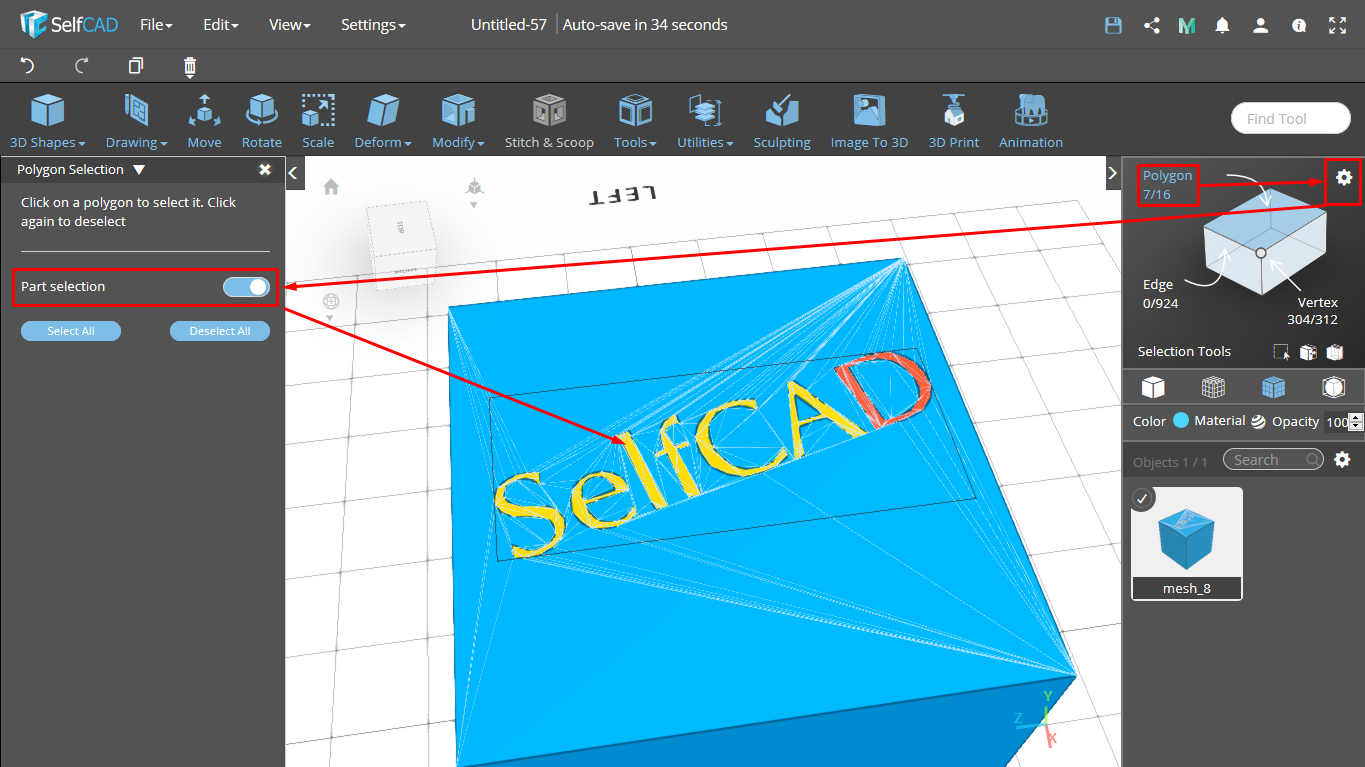
Task: Copy the selected object
Action: coord(136,66)
